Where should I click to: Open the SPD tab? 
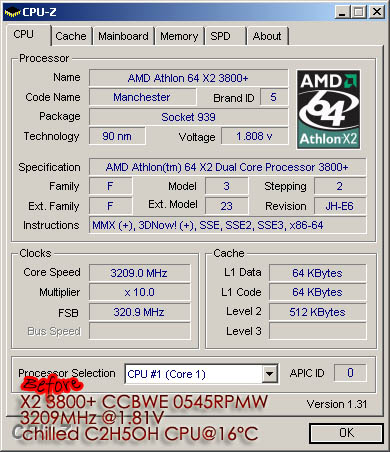(220, 36)
